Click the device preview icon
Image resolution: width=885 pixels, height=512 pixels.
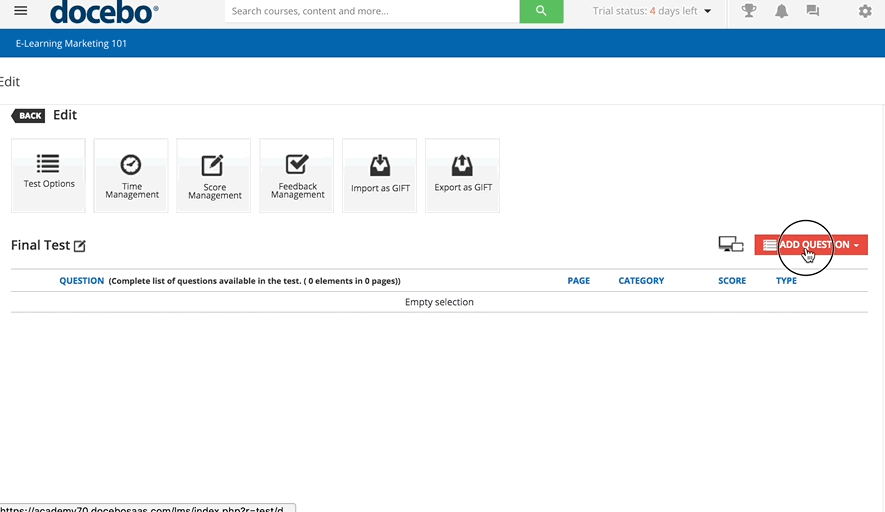731,245
